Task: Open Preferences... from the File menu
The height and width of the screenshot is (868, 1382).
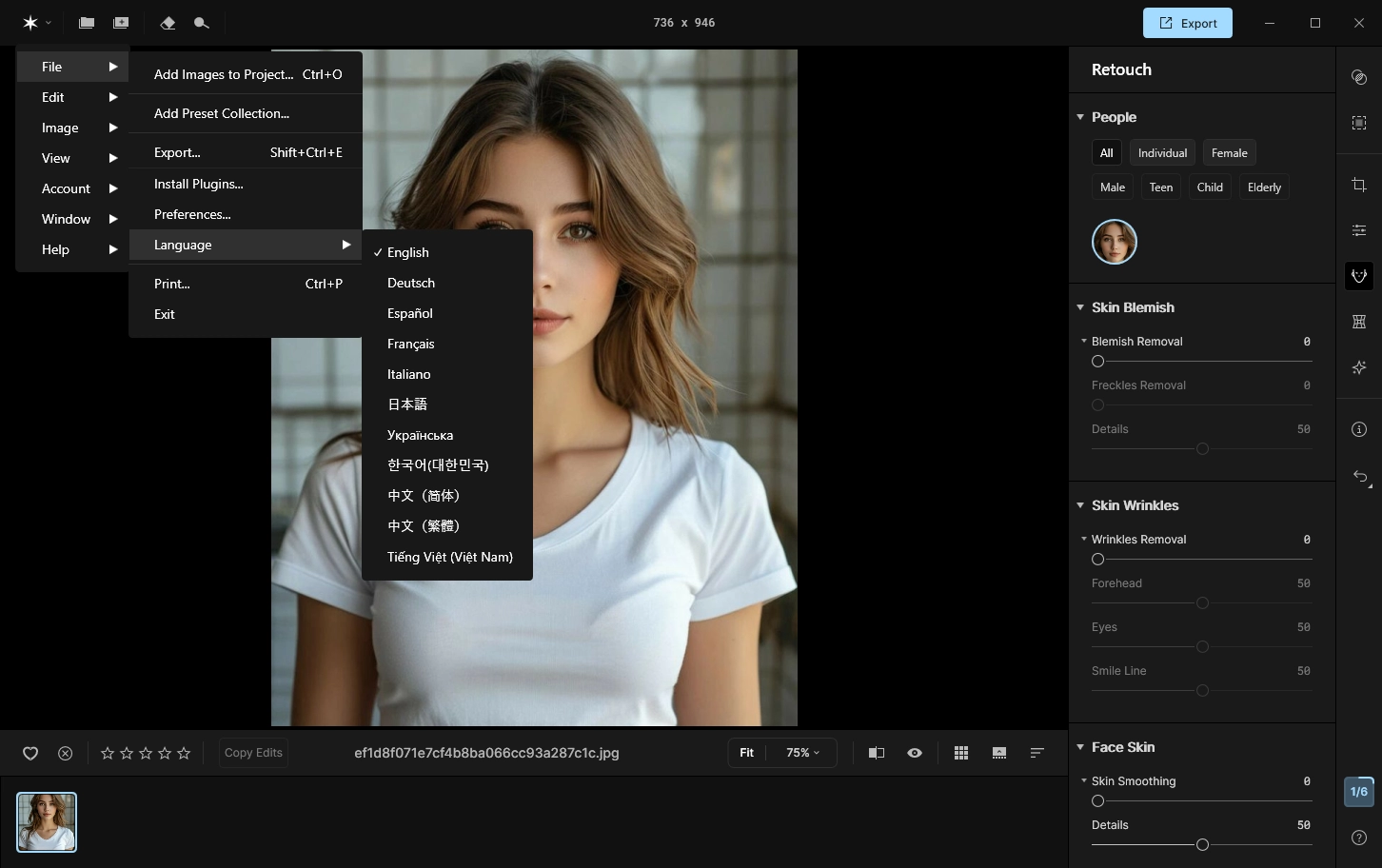Action: (192, 214)
